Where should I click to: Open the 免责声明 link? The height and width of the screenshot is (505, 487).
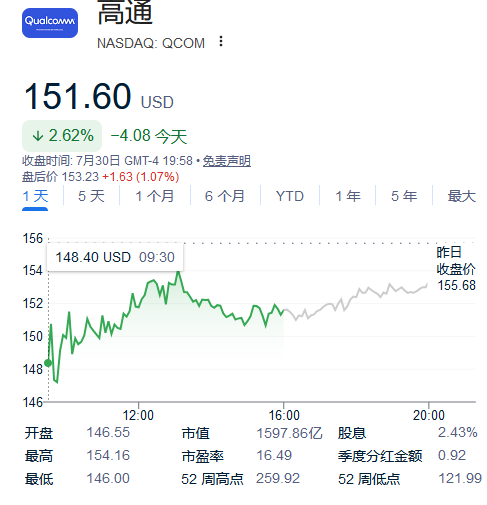click(227, 161)
